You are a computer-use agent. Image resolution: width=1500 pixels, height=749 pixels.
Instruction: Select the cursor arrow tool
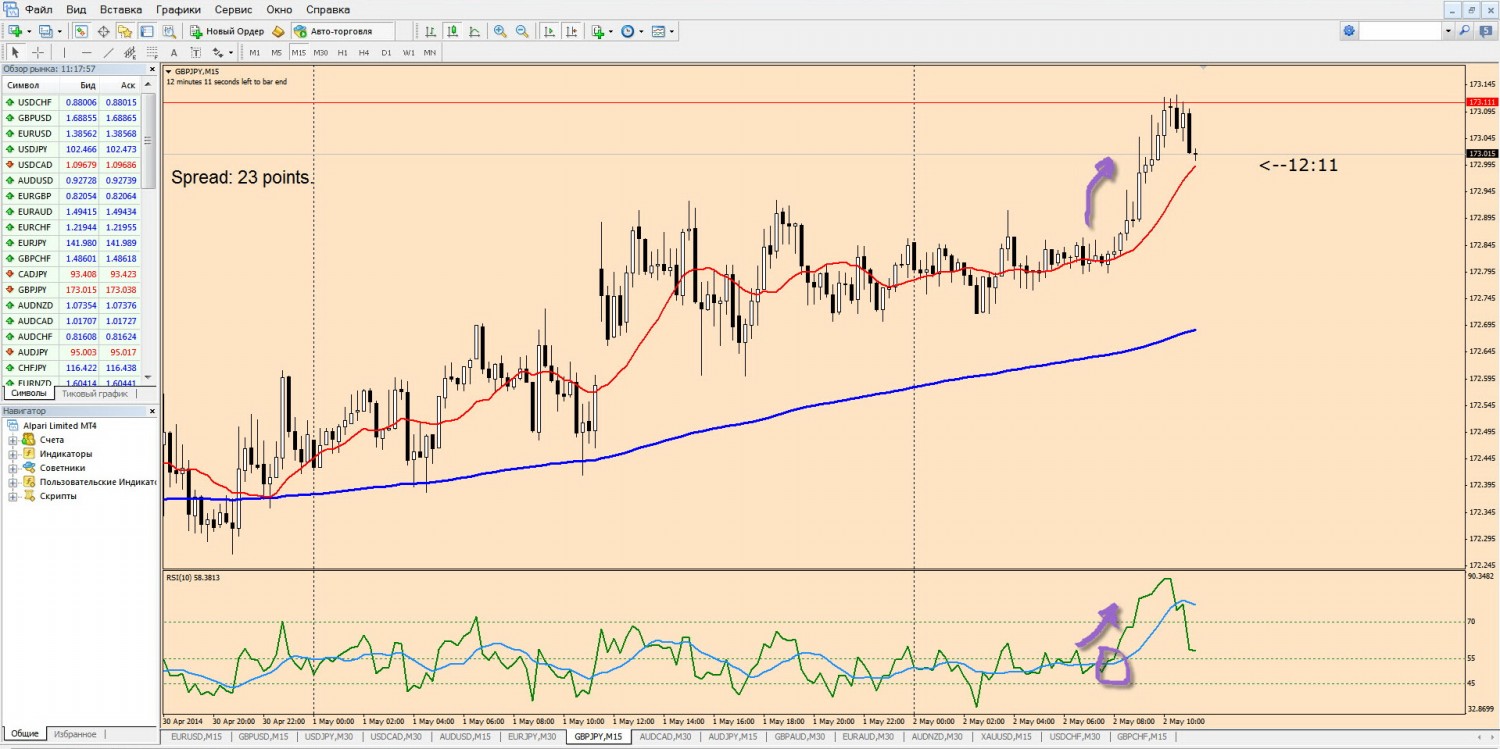15,52
